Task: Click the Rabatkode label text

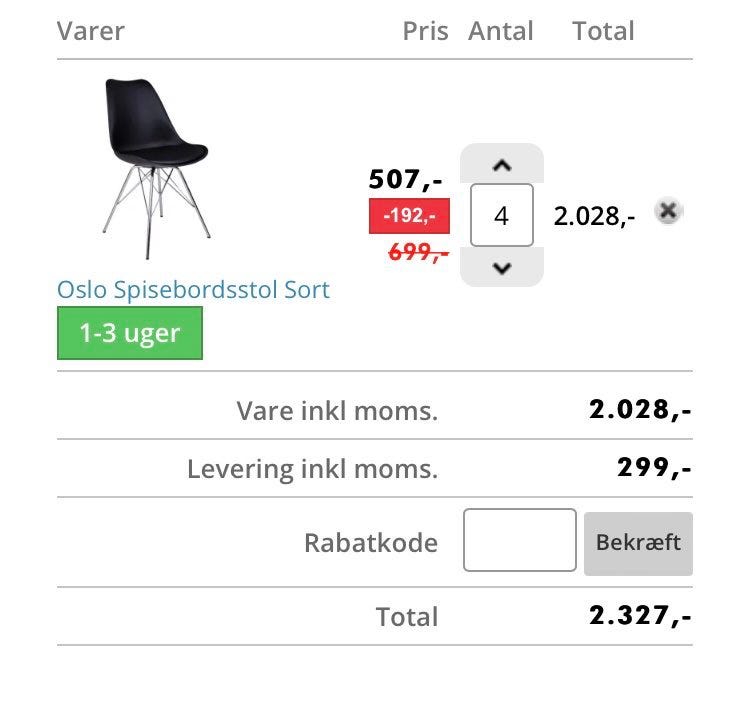Action: click(x=371, y=543)
